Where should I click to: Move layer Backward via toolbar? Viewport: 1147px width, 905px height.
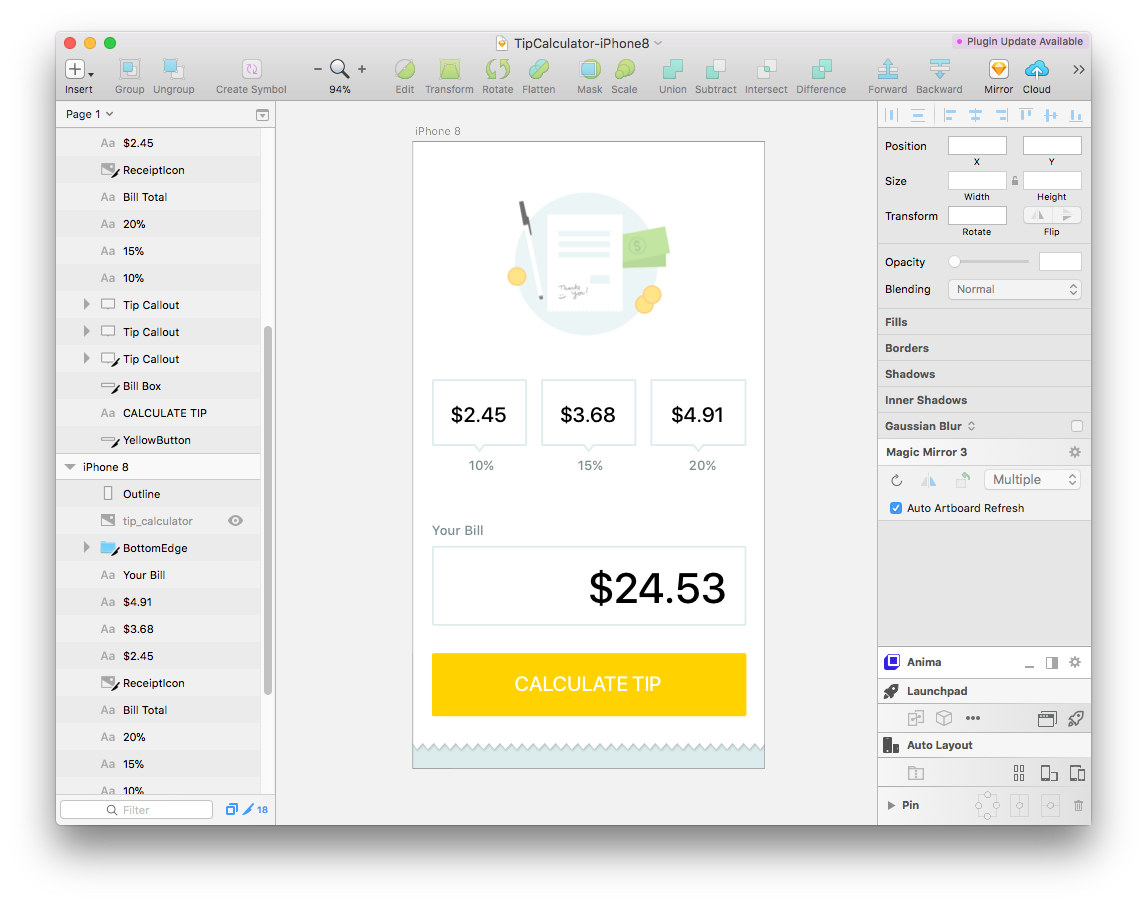click(x=939, y=70)
